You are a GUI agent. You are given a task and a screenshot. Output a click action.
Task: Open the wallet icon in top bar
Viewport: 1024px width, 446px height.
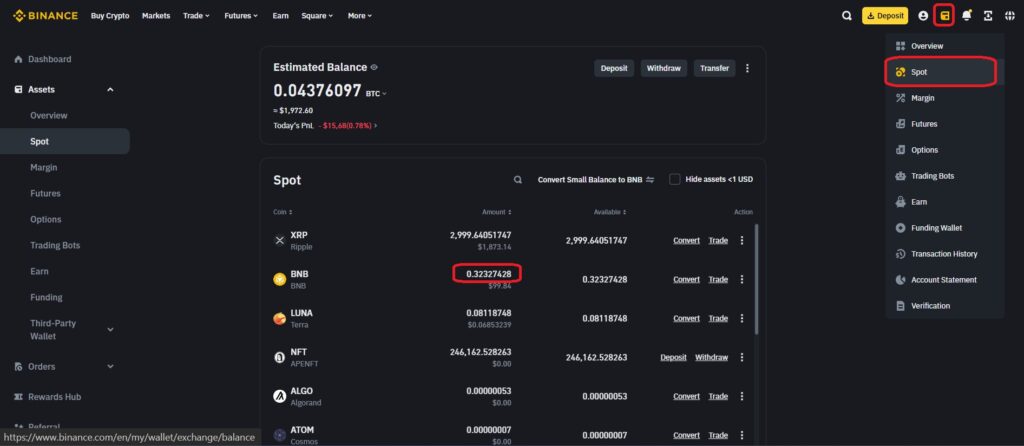point(944,16)
